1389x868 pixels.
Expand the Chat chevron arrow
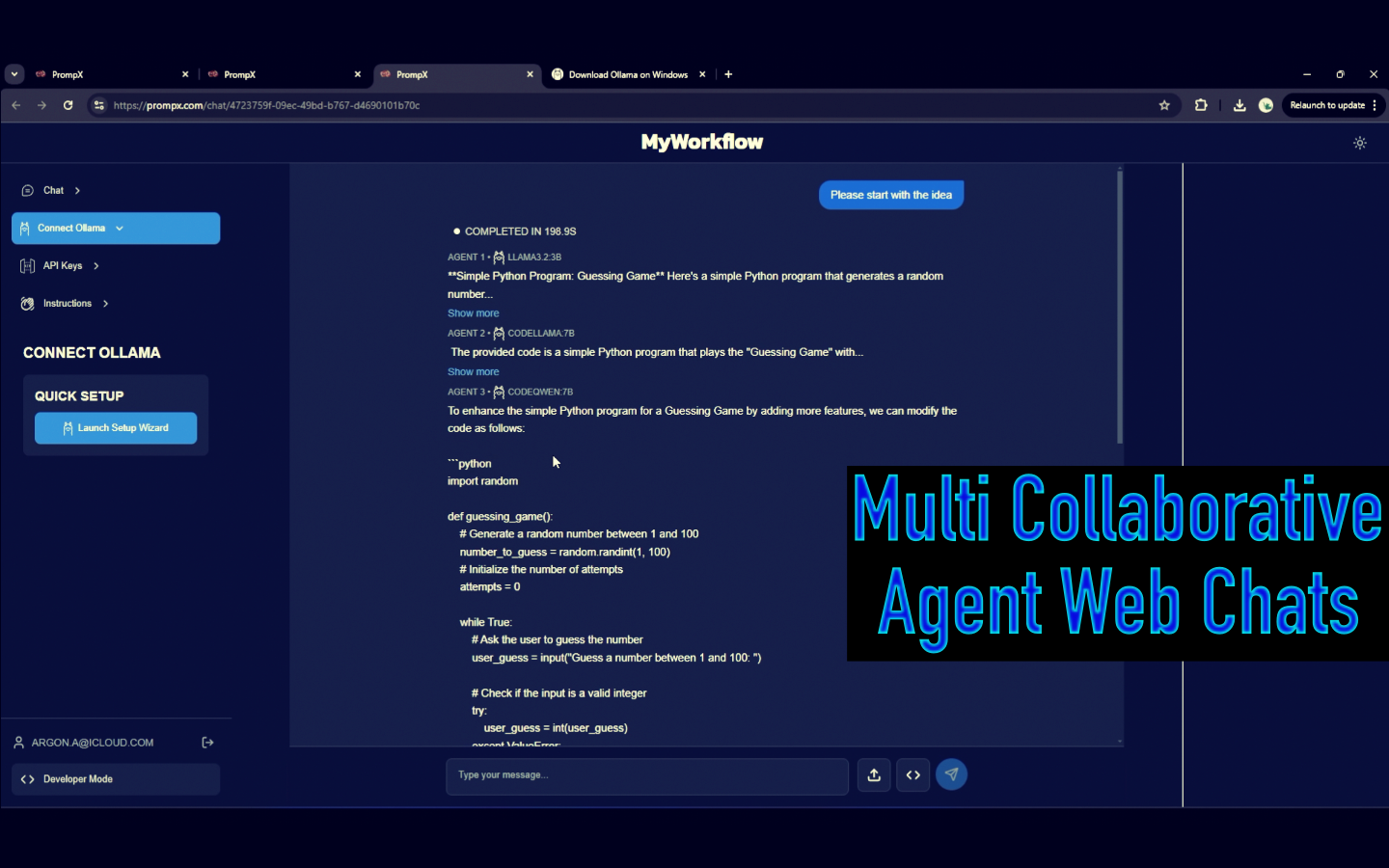coord(77,191)
